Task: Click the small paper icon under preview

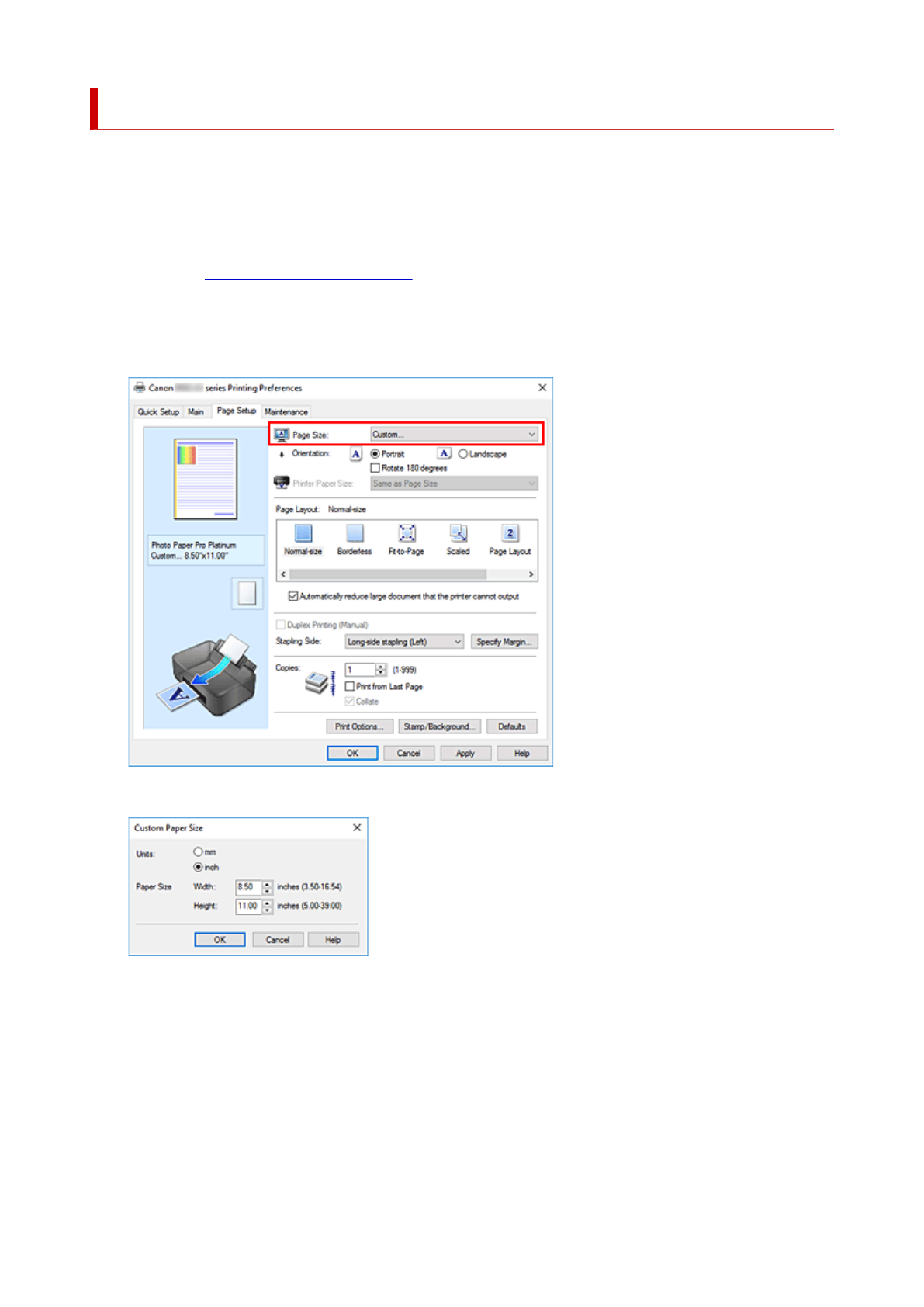Action: (x=247, y=594)
